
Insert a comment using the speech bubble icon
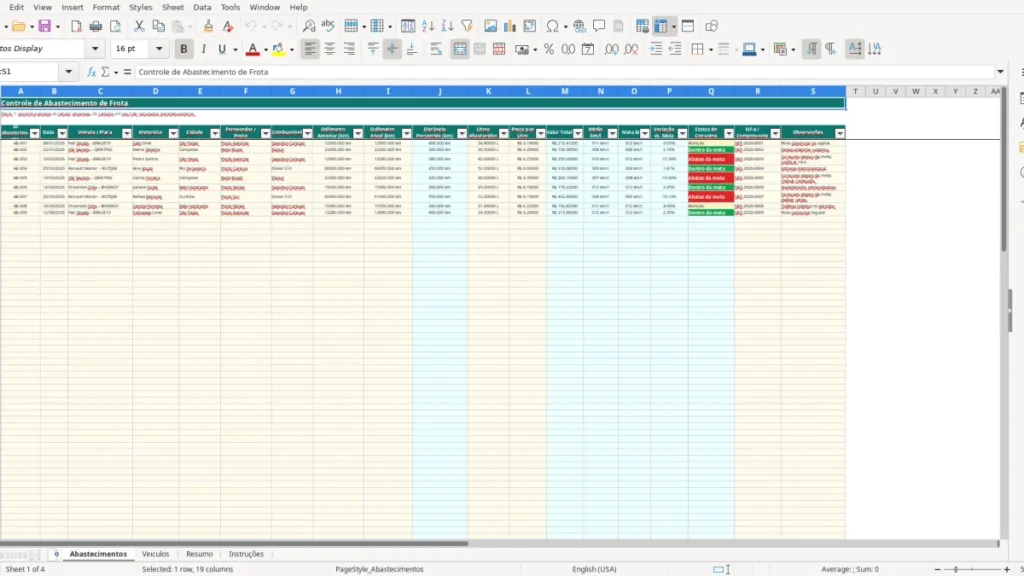[x=599, y=26]
